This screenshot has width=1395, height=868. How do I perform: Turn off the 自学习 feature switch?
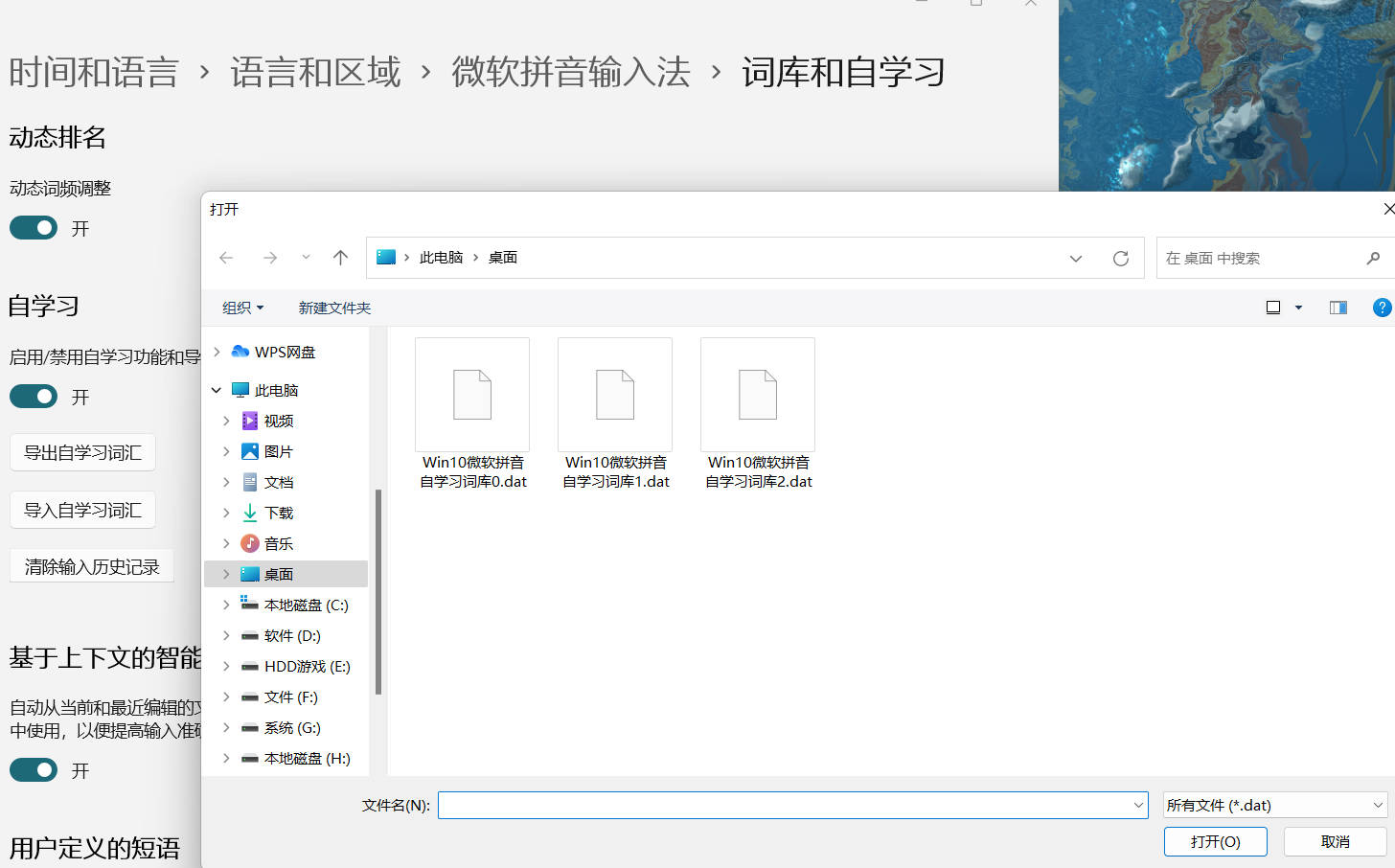[x=33, y=396]
